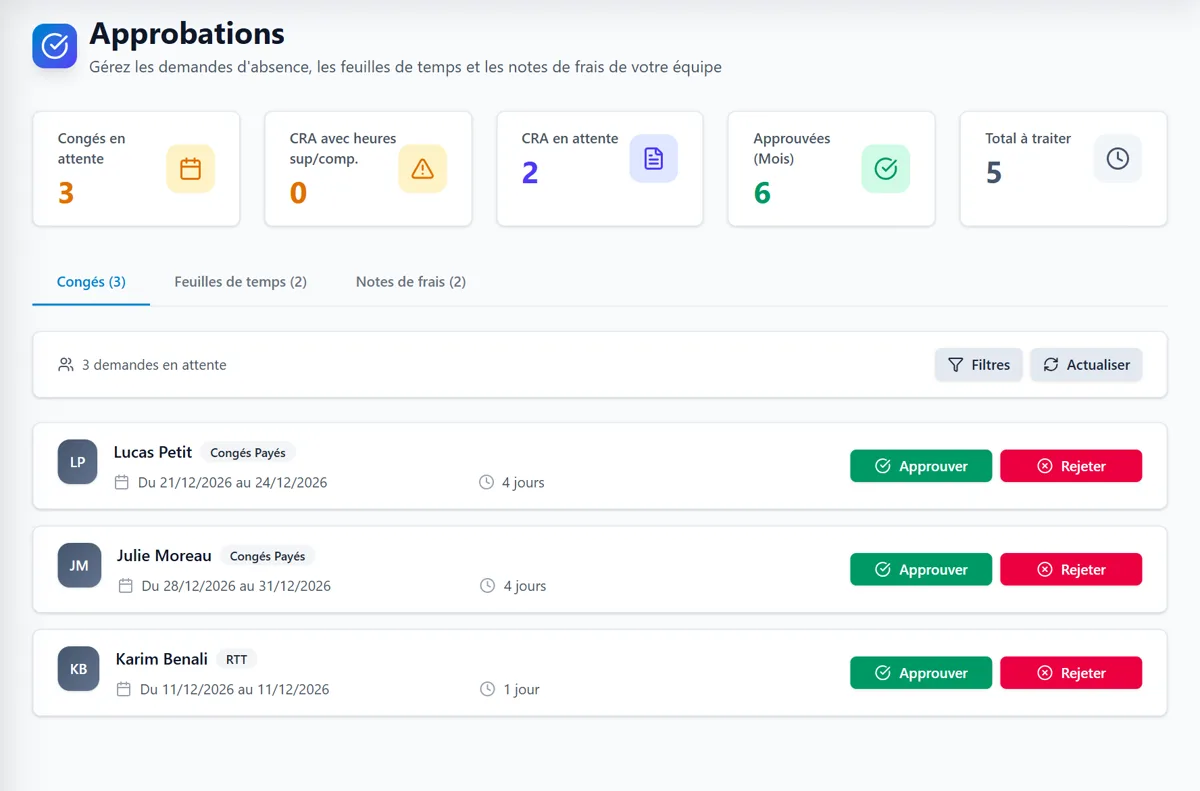Click the clock icon beside 1 jour

(x=487, y=689)
